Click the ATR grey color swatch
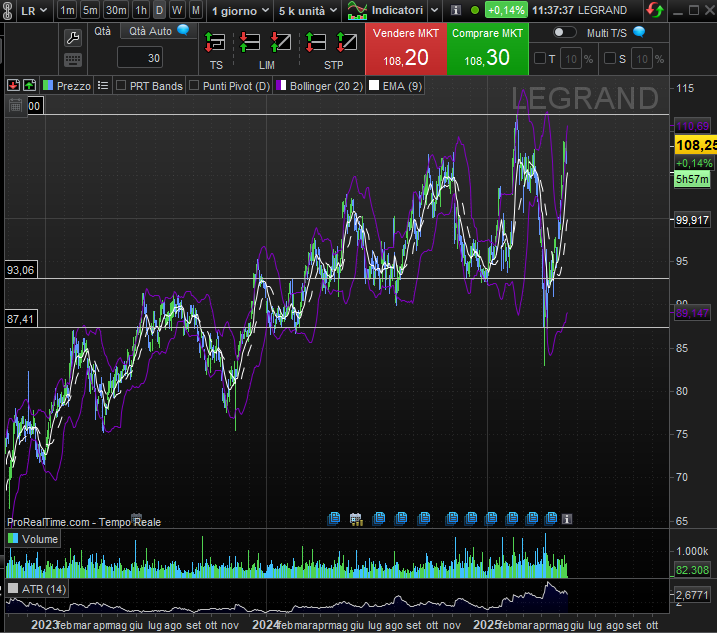The image size is (717, 633). pyautogui.click(x=13, y=588)
